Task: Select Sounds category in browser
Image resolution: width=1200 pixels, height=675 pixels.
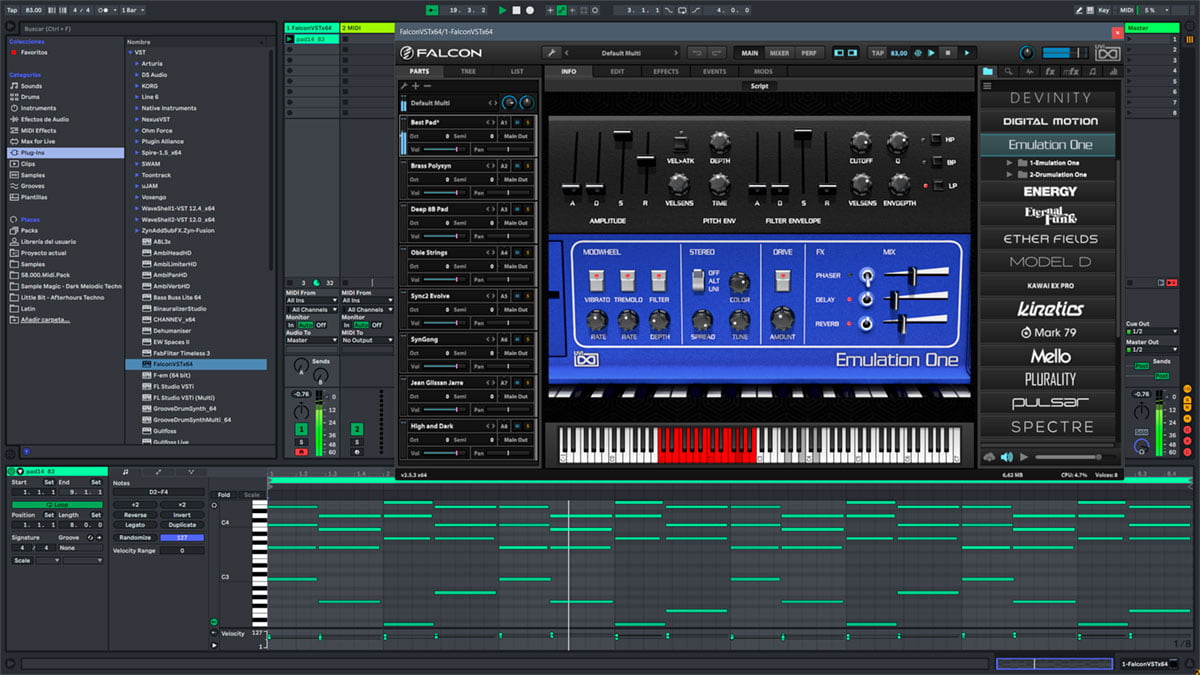Action: pyautogui.click(x=31, y=86)
